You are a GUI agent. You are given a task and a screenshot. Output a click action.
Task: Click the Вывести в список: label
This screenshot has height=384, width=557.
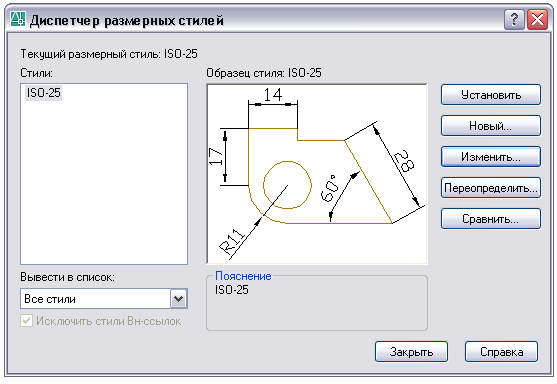pyautogui.click(x=67, y=277)
